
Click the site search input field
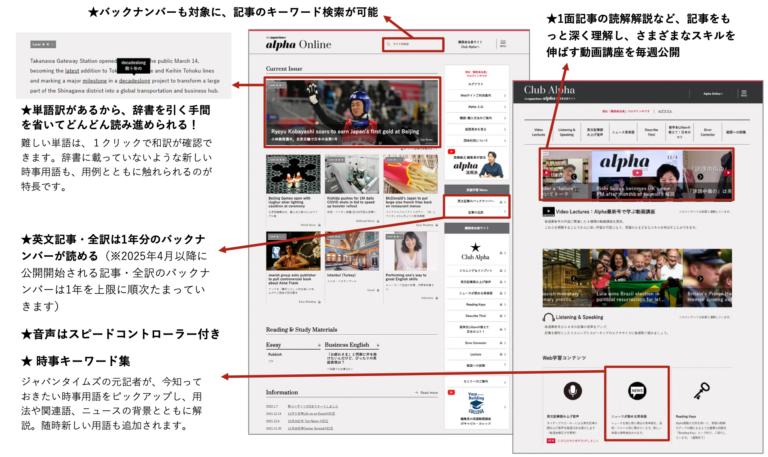(x=413, y=45)
